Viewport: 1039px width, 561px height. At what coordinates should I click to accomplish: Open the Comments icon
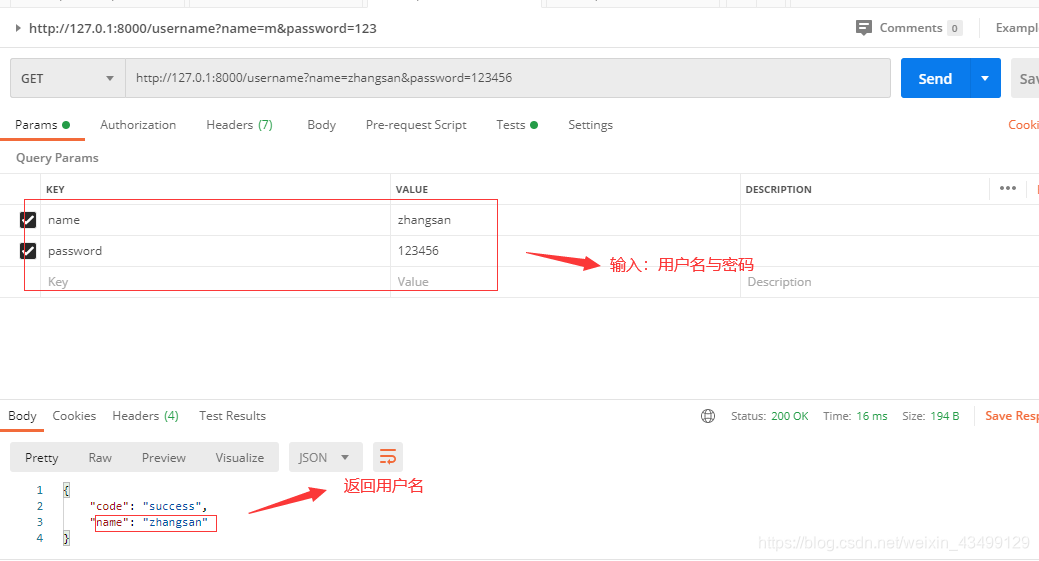pos(863,28)
